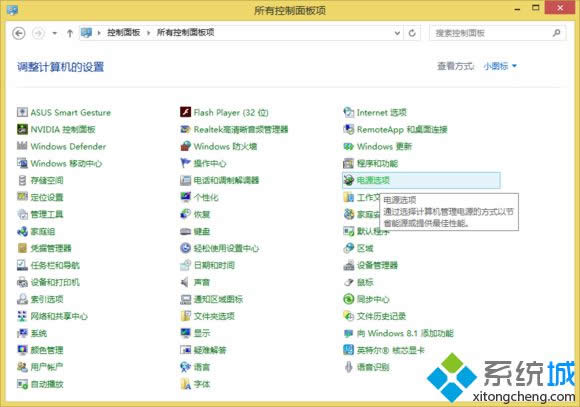Click the 设备和打印机 icon

pyautogui.click(x=22, y=282)
